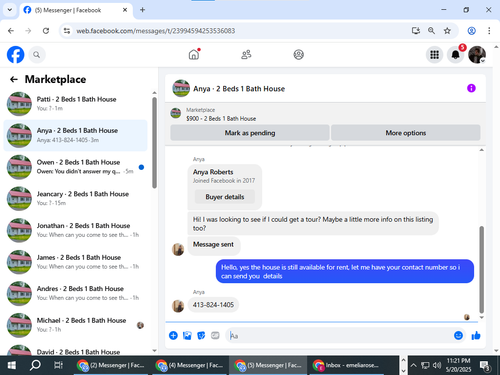Image resolution: width=500 pixels, height=375 pixels.
Task: Open Chrome profile icon
Action: click(x=472, y=31)
